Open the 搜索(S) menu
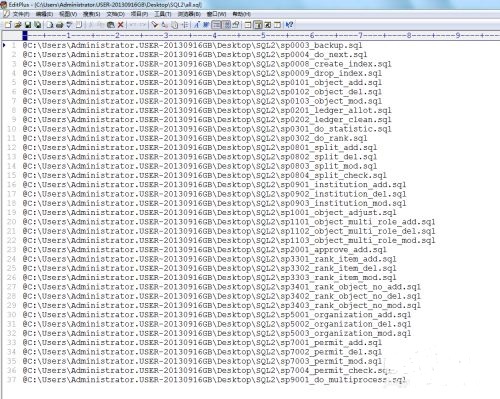The image size is (500, 399). pyautogui.click(x=91, y=14)
